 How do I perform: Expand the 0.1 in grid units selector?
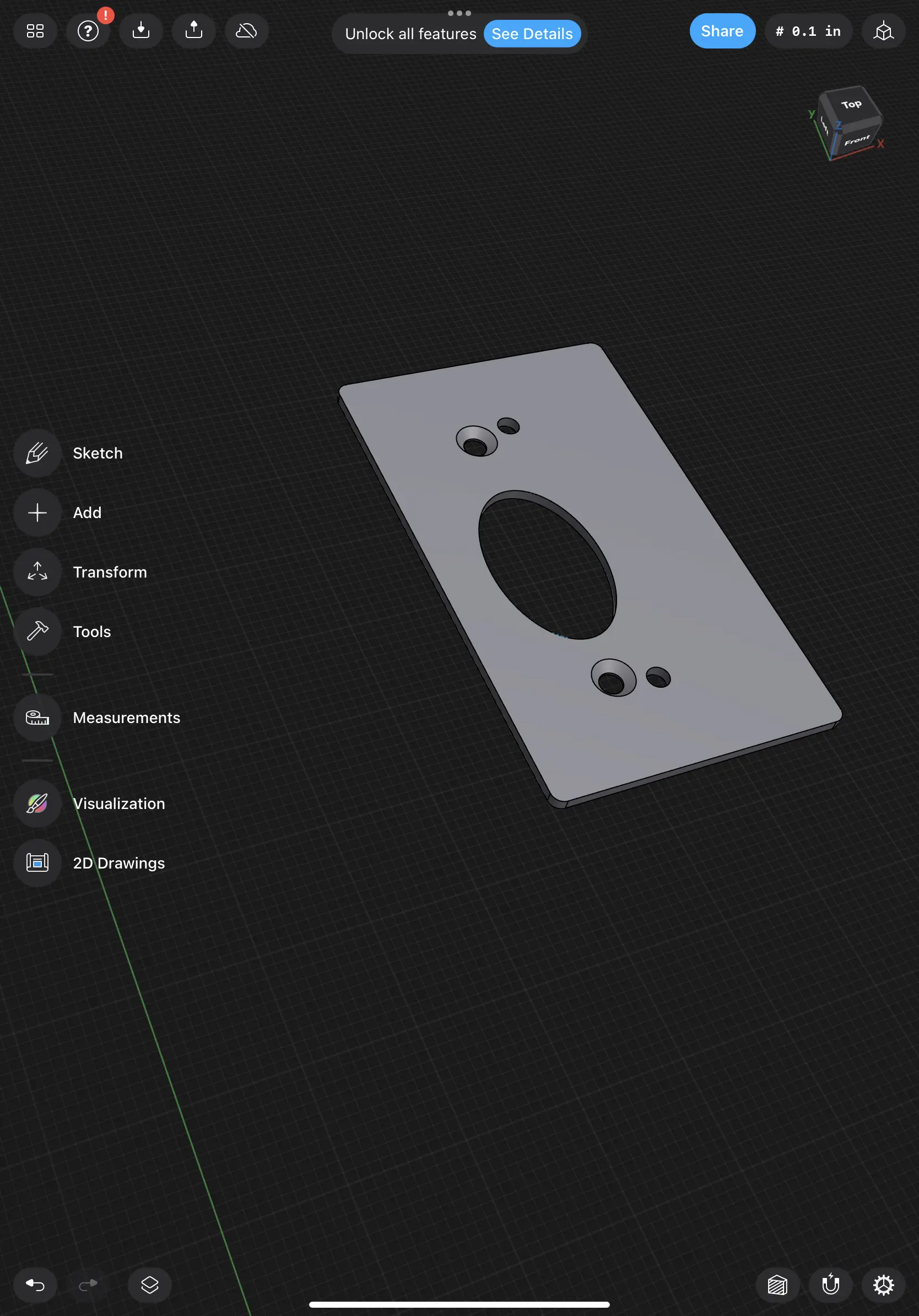[x=808, y=31]
